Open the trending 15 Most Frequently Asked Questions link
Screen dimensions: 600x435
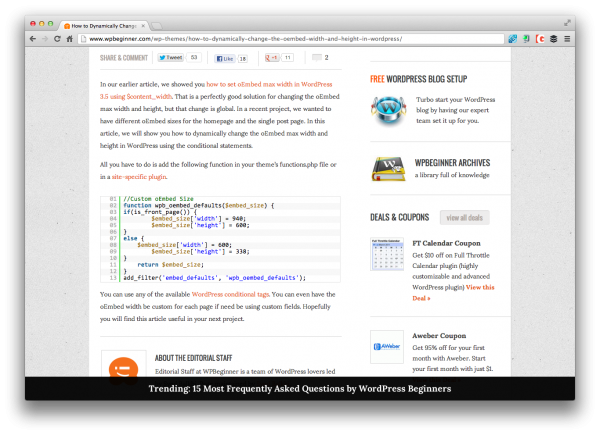[300, 389]
